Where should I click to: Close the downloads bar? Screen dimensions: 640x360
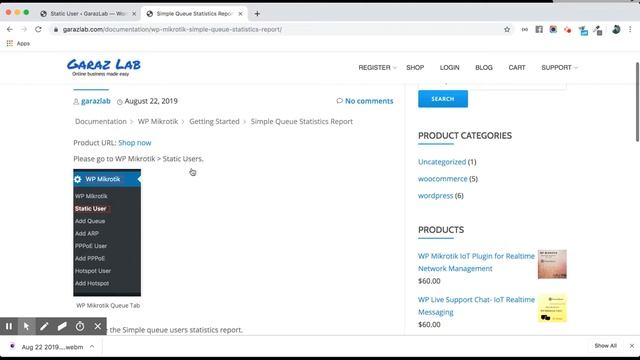click(x=632, y=346)
